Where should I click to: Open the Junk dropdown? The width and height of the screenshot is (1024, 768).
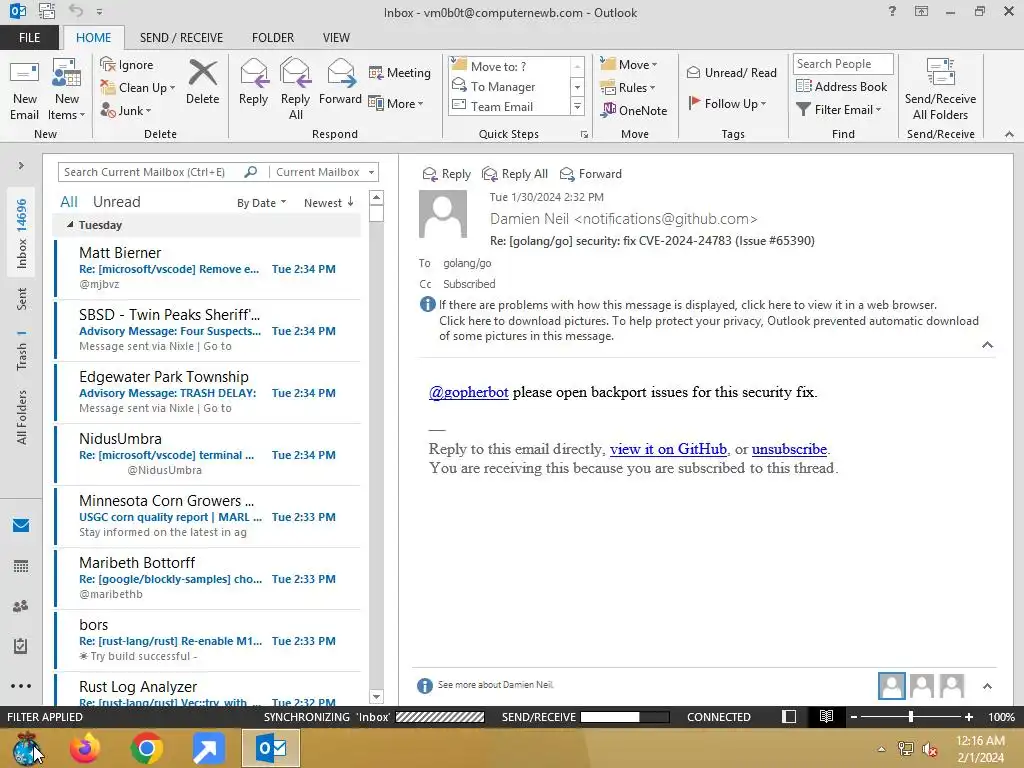[126, 110]
